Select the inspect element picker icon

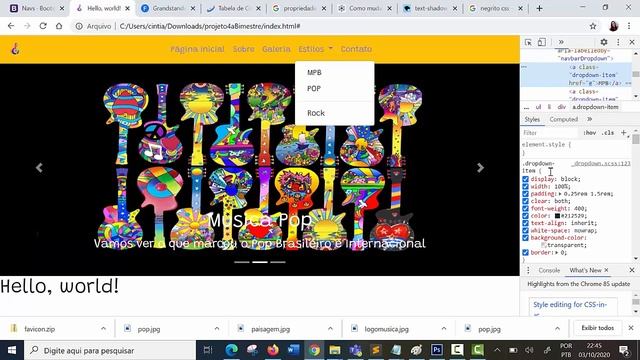coord(528,42)
